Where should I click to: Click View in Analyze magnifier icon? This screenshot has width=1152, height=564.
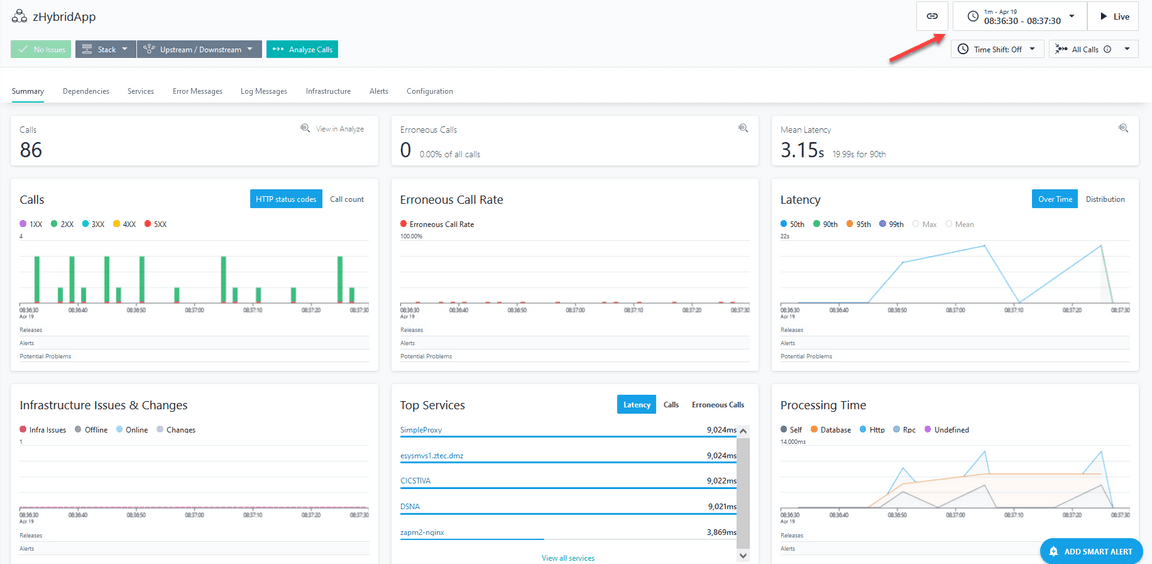pyautogui.click(x=306, y=128)
